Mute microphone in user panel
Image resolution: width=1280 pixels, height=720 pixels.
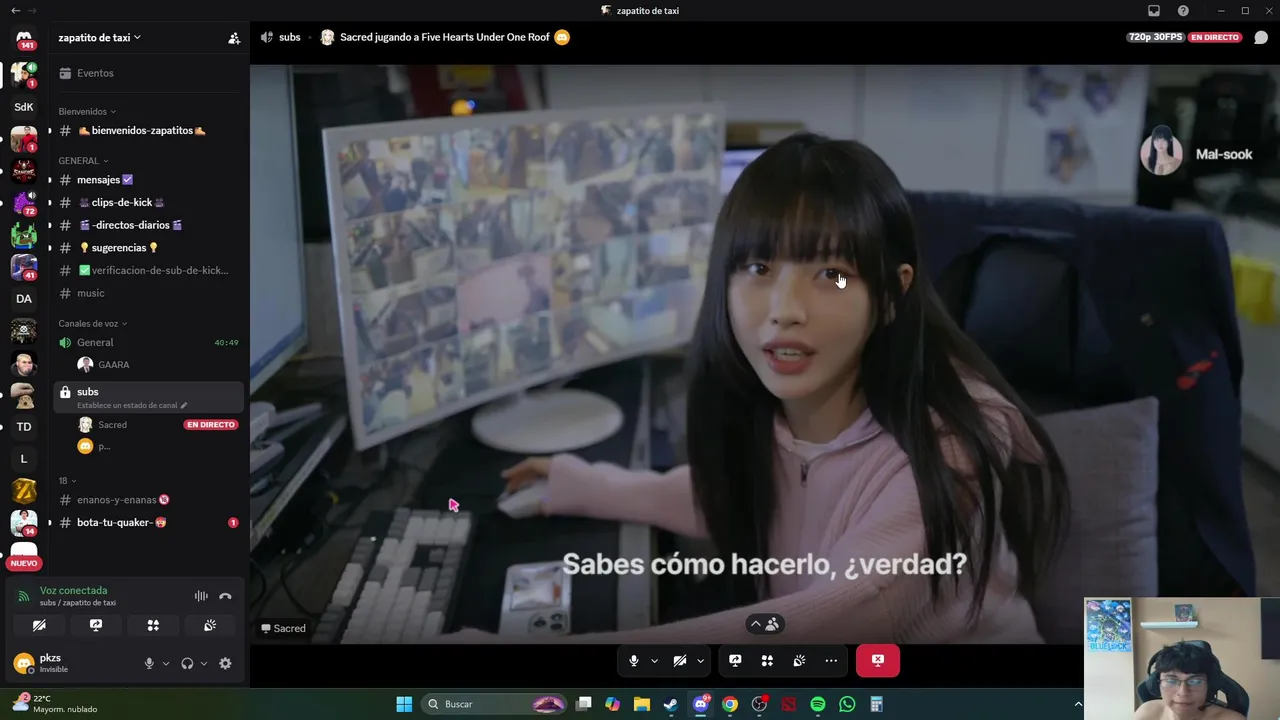pos(149,663)
